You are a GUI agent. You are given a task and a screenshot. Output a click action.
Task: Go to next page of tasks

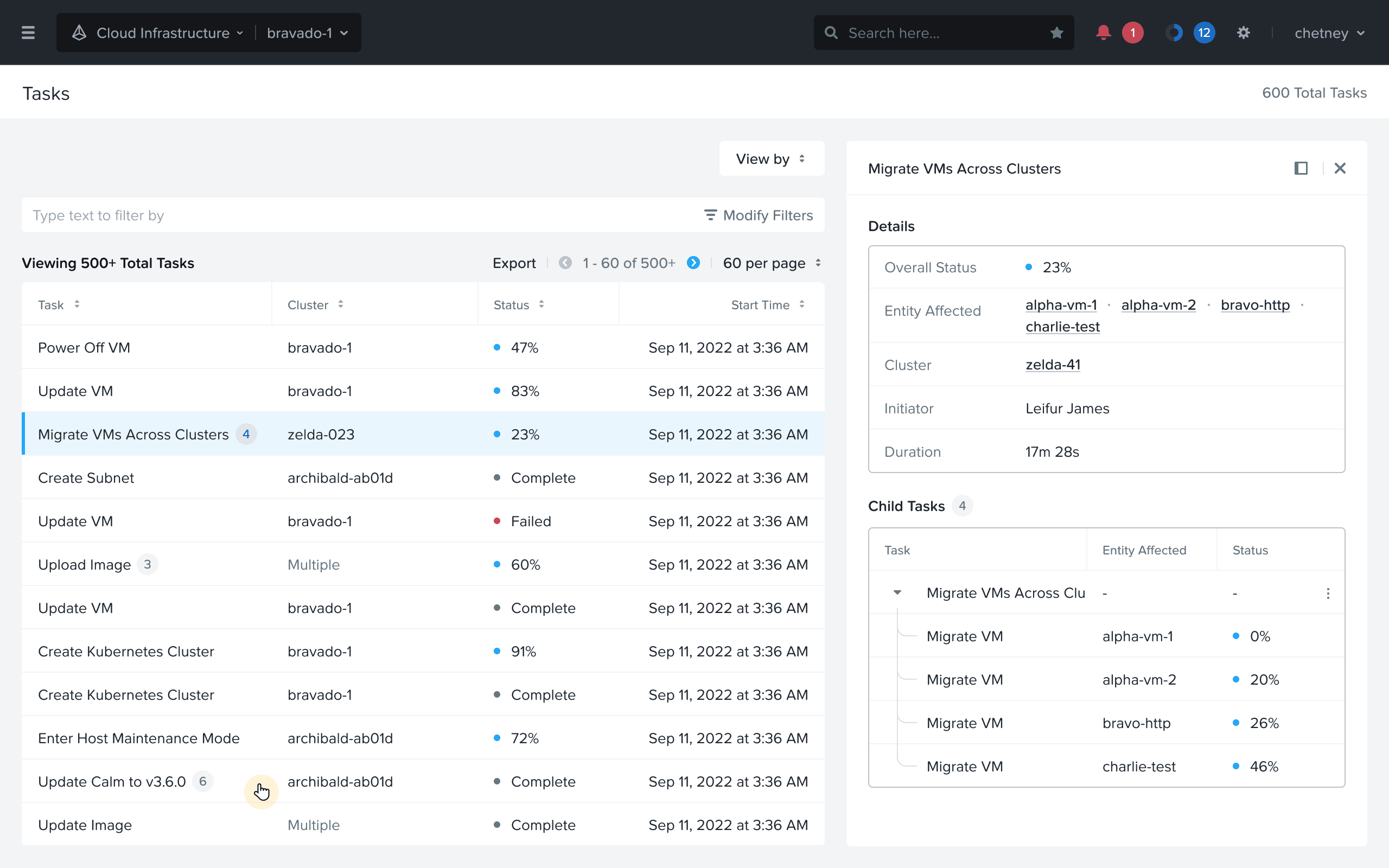tap(693, 263)
